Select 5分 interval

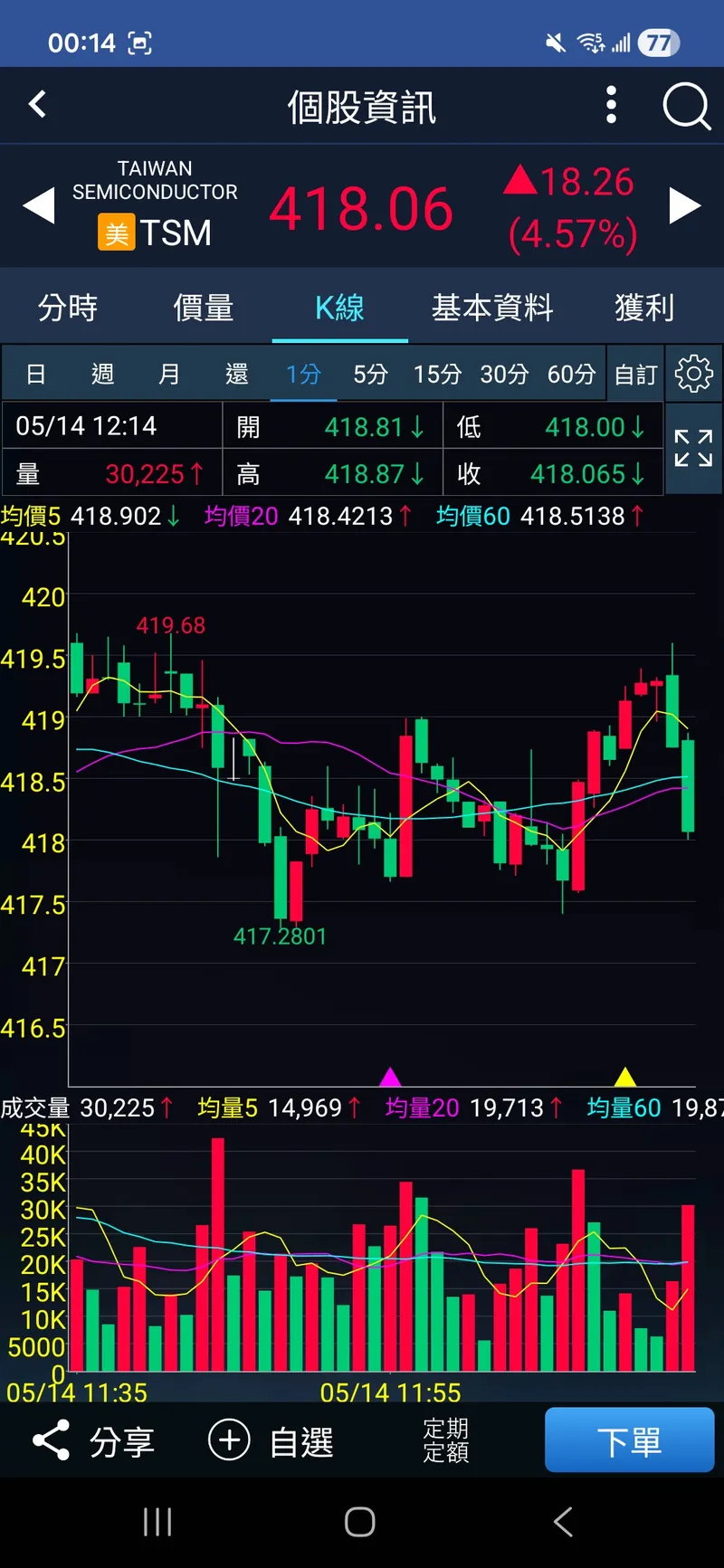[370, 374]
